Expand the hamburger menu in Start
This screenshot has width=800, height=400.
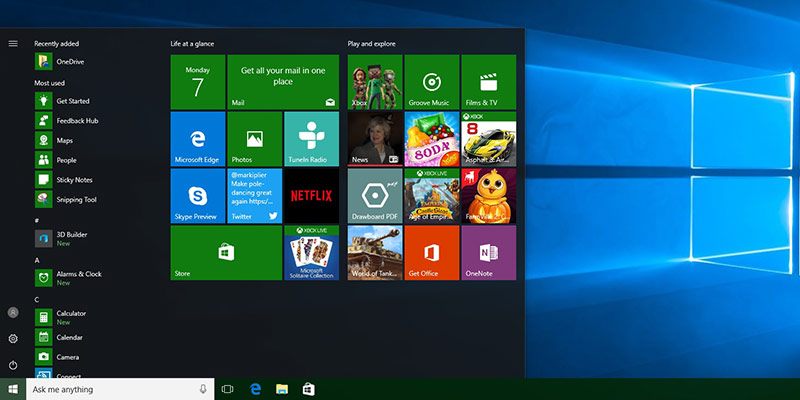click(x=13, y=44)
